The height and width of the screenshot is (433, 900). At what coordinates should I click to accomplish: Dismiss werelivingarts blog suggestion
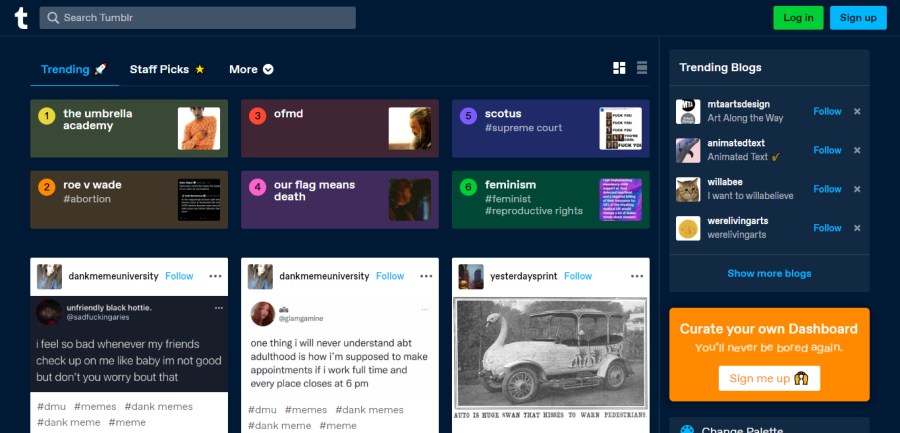tap(857, 228)
